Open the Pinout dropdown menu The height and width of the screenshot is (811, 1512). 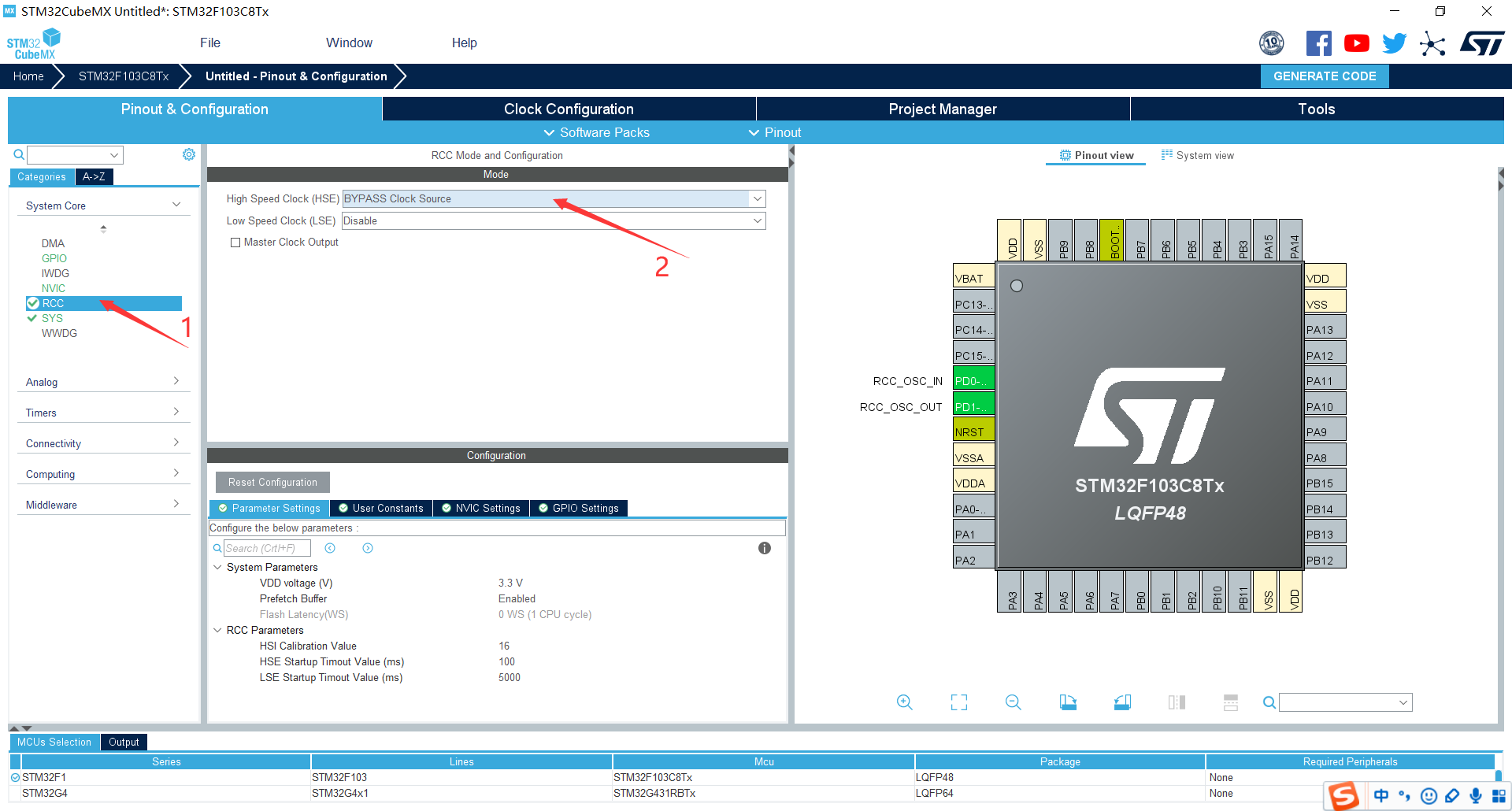click(775, 132)
